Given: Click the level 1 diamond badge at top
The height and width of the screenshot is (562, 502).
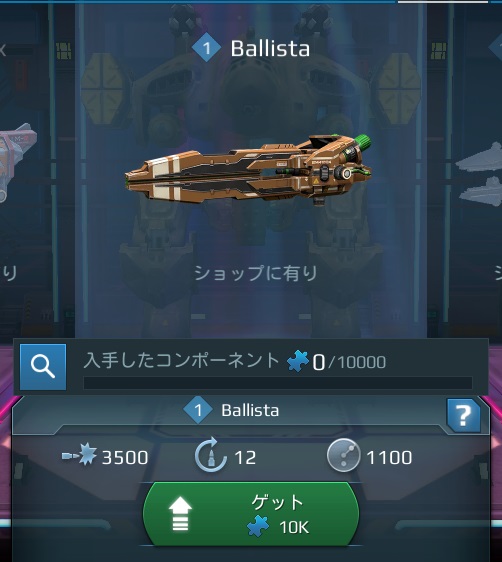Looking at the screenshot, I should point(206,48).
